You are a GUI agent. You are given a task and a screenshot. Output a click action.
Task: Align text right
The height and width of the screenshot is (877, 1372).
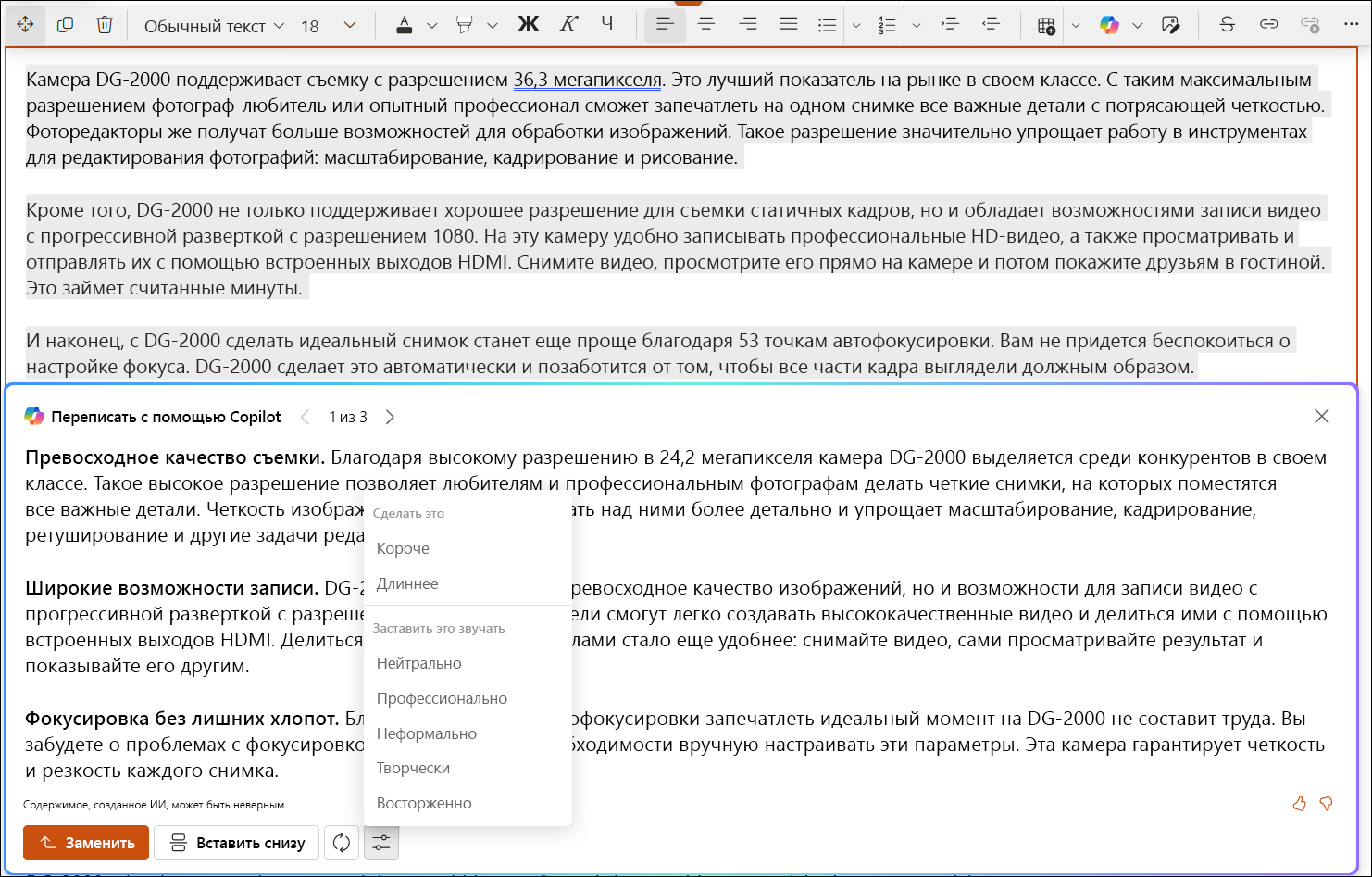[747, 25]
